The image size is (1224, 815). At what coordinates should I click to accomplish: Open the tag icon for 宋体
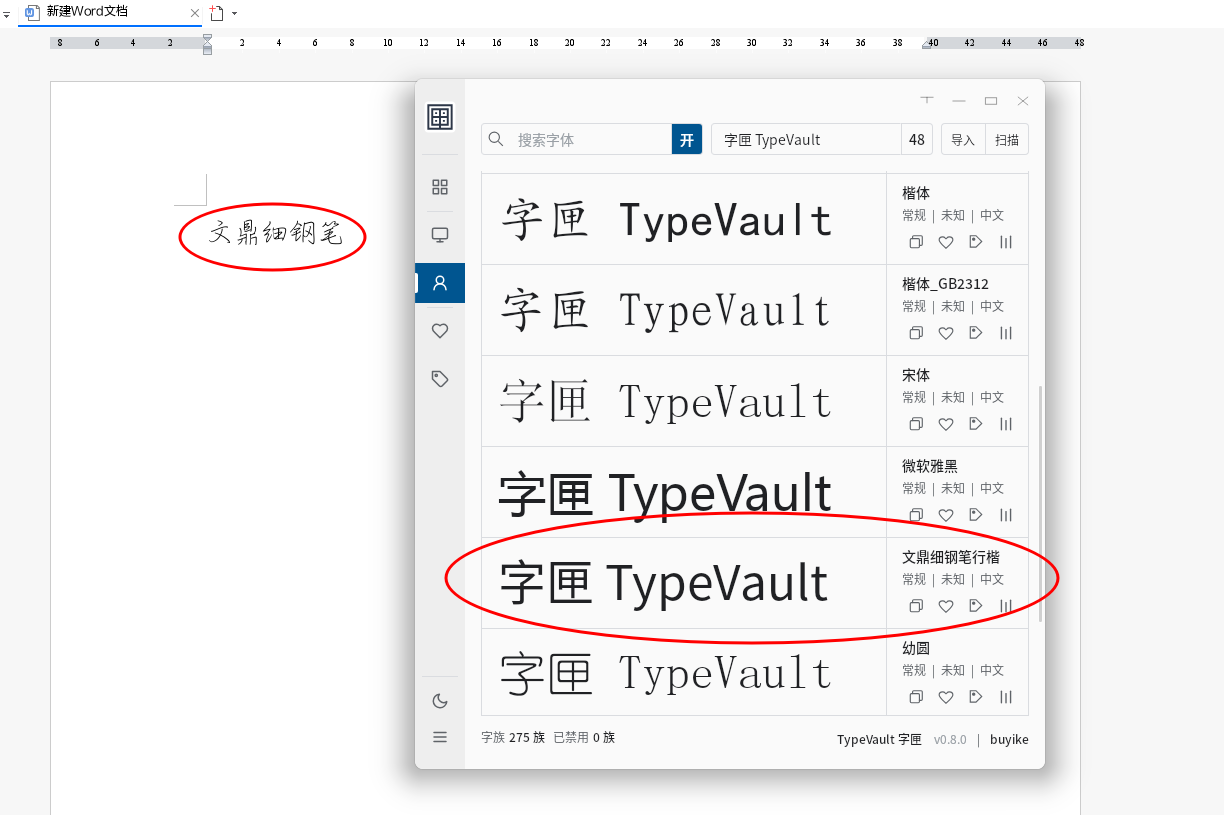976,424
